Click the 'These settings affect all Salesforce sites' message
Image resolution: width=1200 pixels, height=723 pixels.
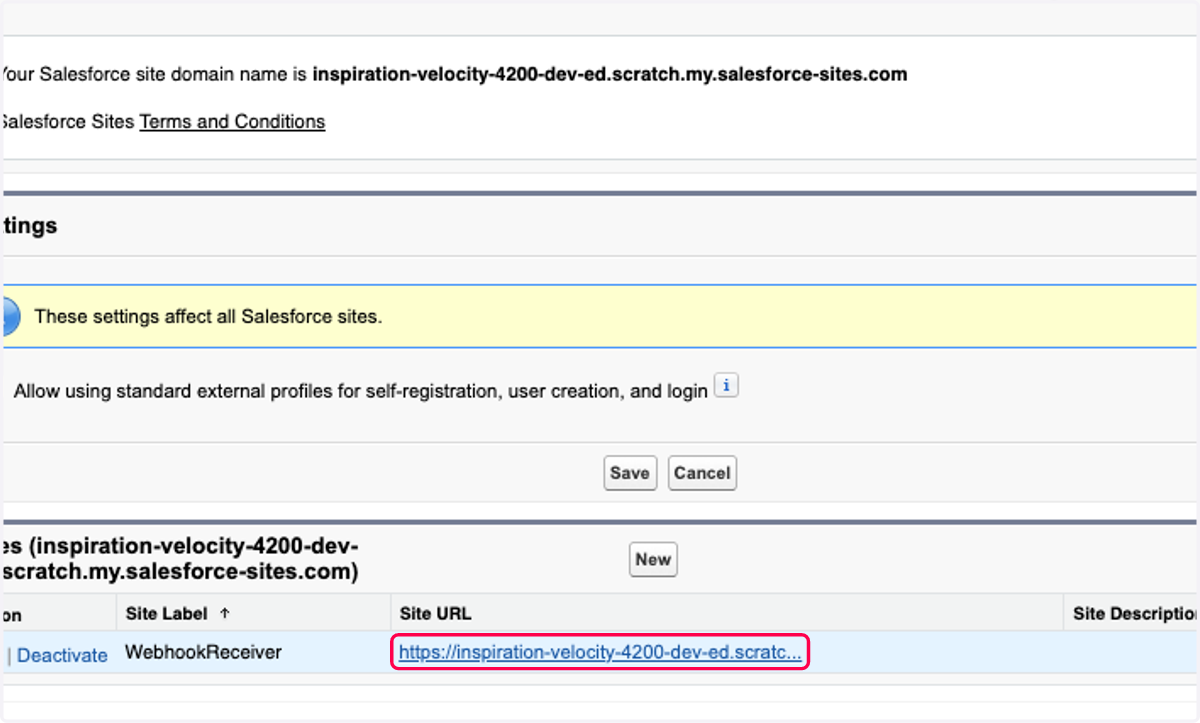[x=208, y=317]
